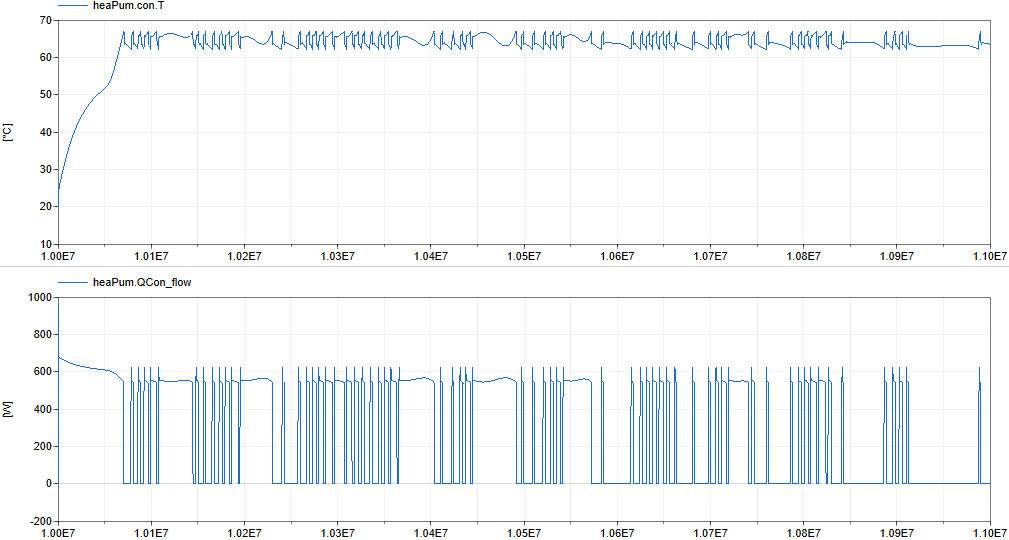Select blue legend line beside heaPum.con.T
The image size is (1009, 540).
tap(72, 6)
